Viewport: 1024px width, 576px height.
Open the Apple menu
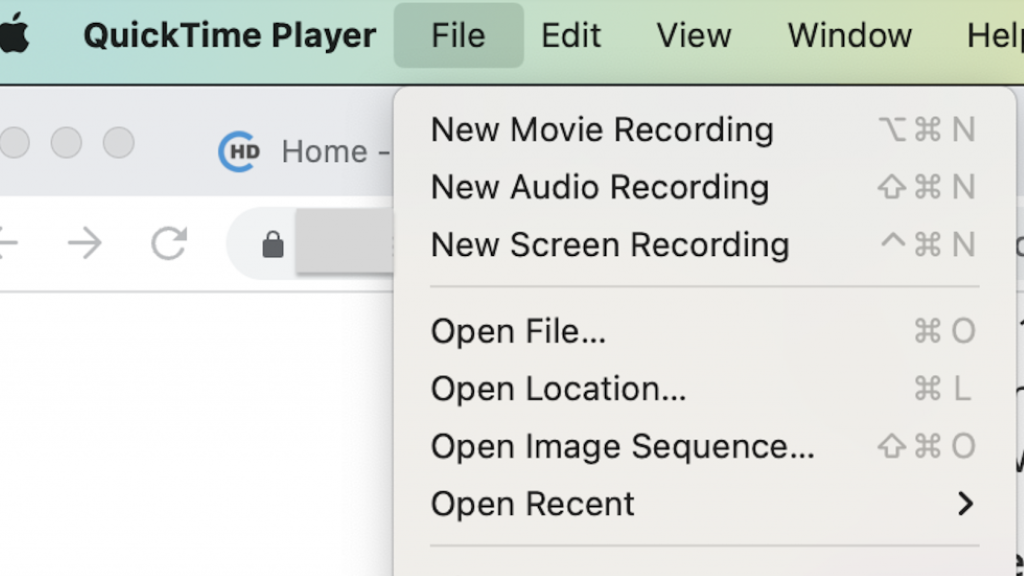click(x=14, y=33)
